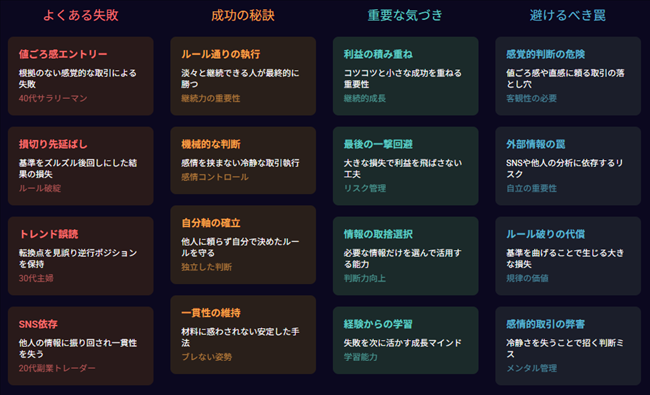
Task: Open the 情報の取捨選択 card
Action: tap(405, 256)
